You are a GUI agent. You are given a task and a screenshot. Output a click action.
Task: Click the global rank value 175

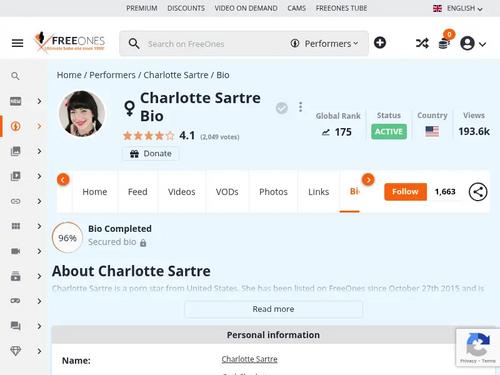[343, 132]
